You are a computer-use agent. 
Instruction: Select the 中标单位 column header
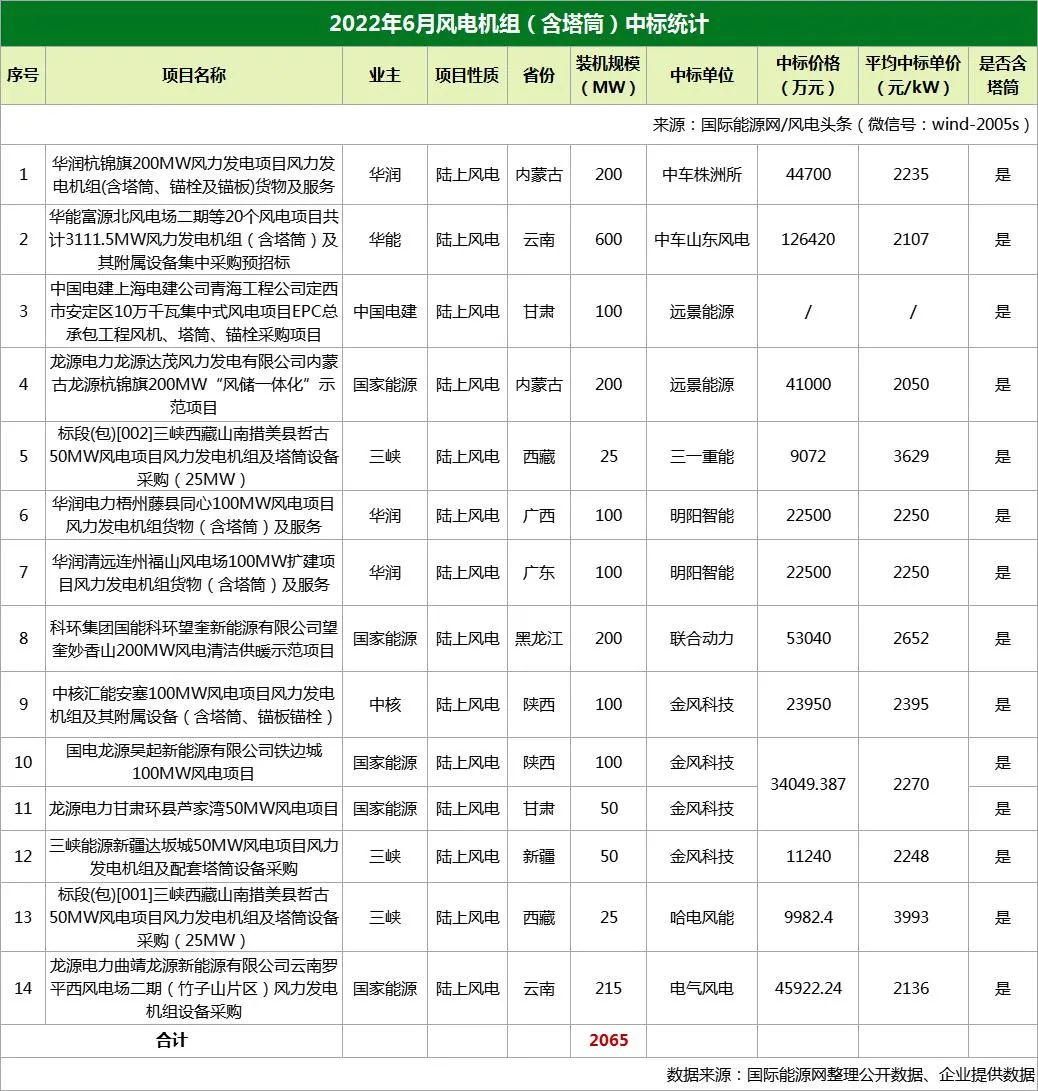click(x=701, y=75)
